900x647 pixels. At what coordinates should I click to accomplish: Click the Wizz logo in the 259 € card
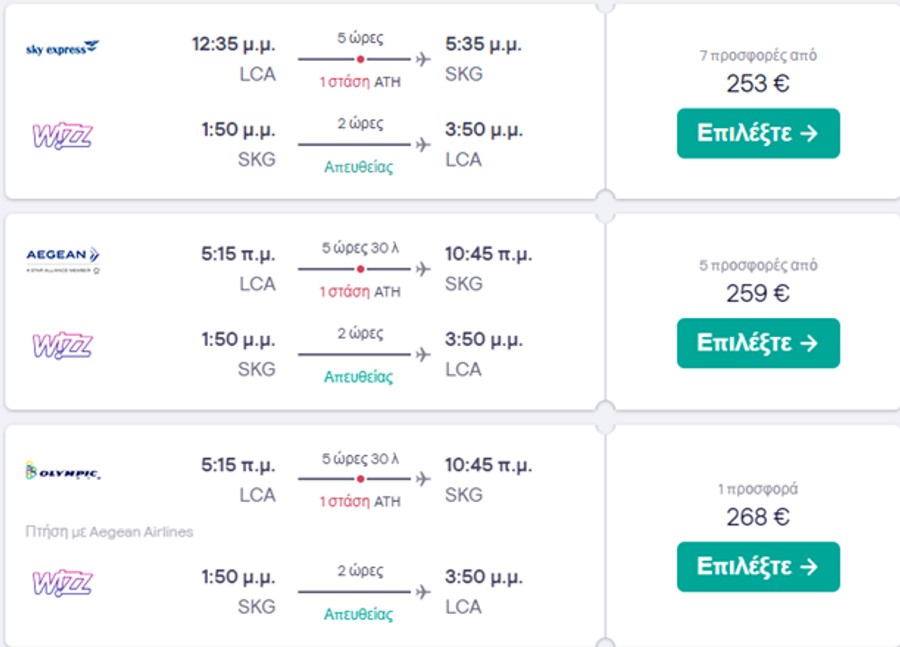click(63, 346)
